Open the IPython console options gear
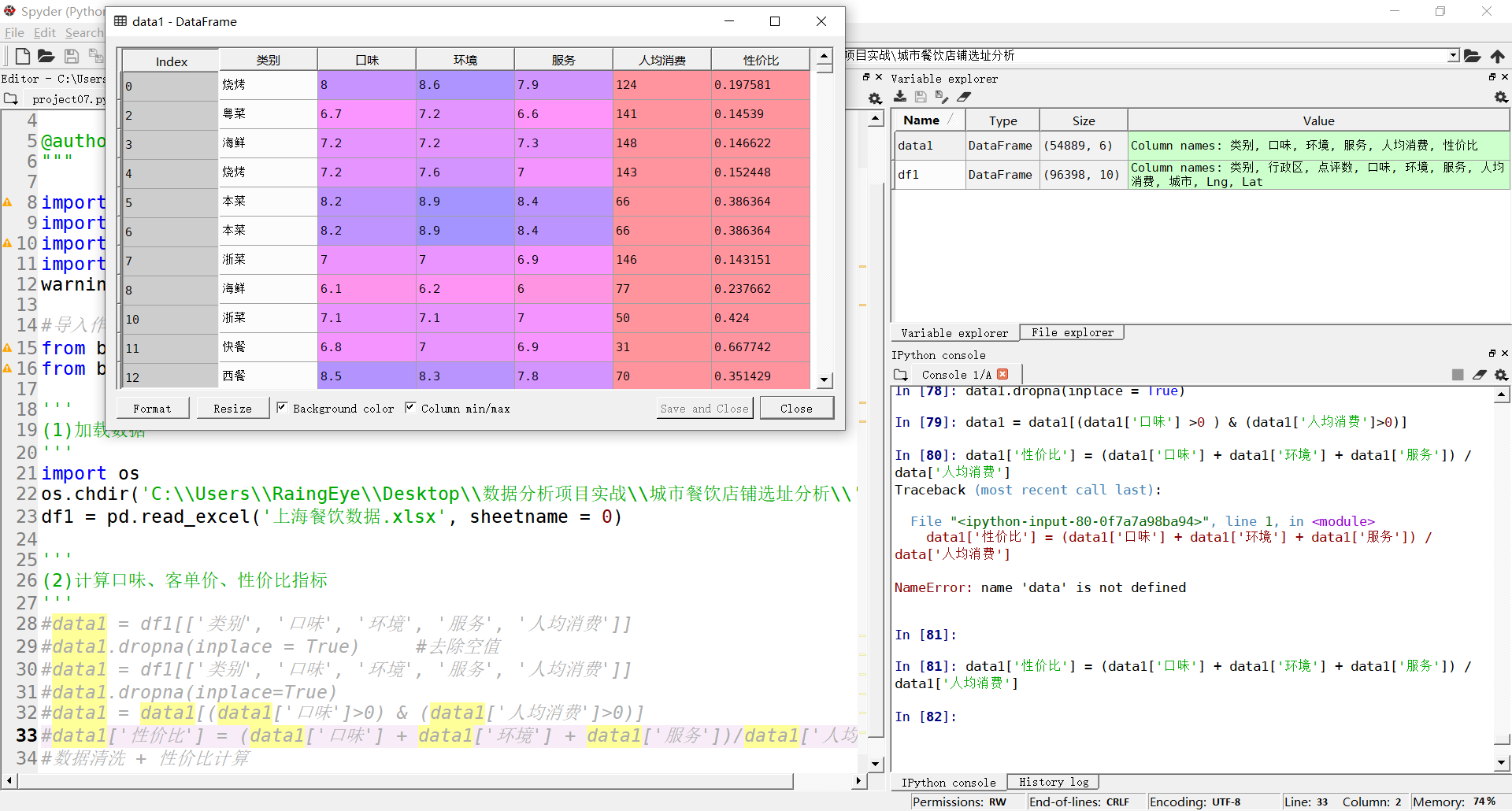The width and height of the screenshot is (1512, 811). [1501, 375]
